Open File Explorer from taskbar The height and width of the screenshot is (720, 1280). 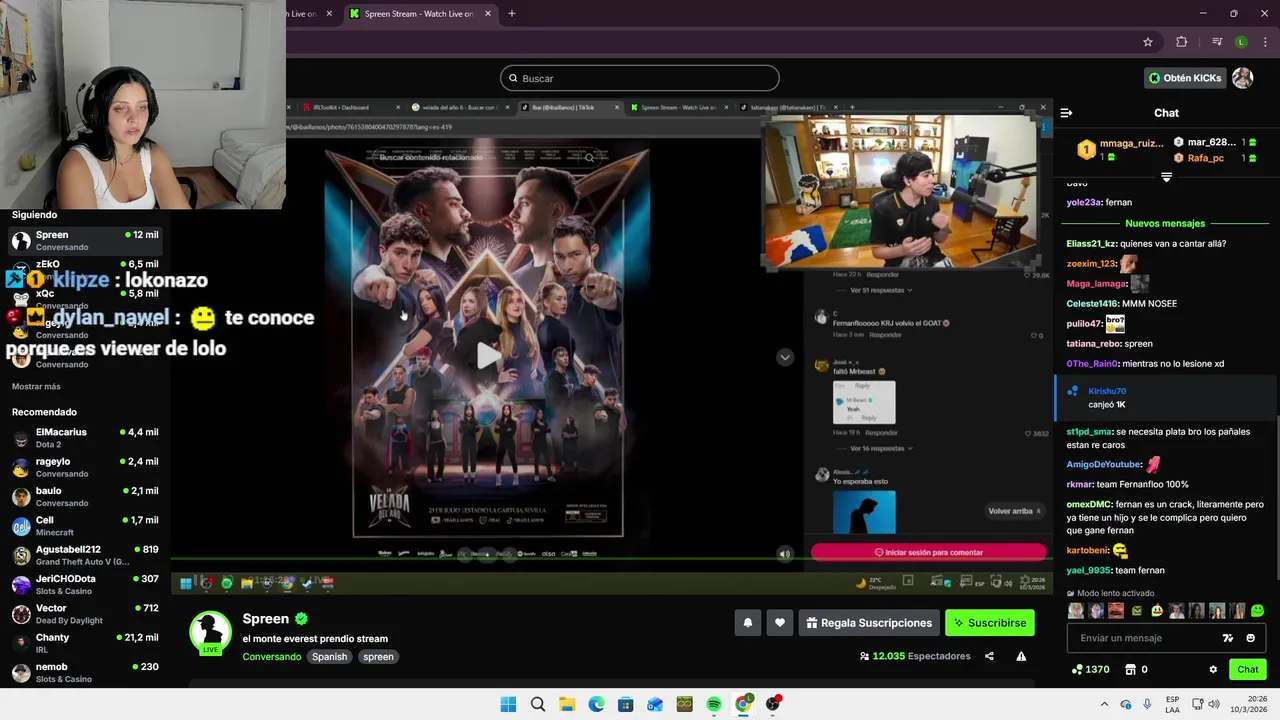coord(567,704)
